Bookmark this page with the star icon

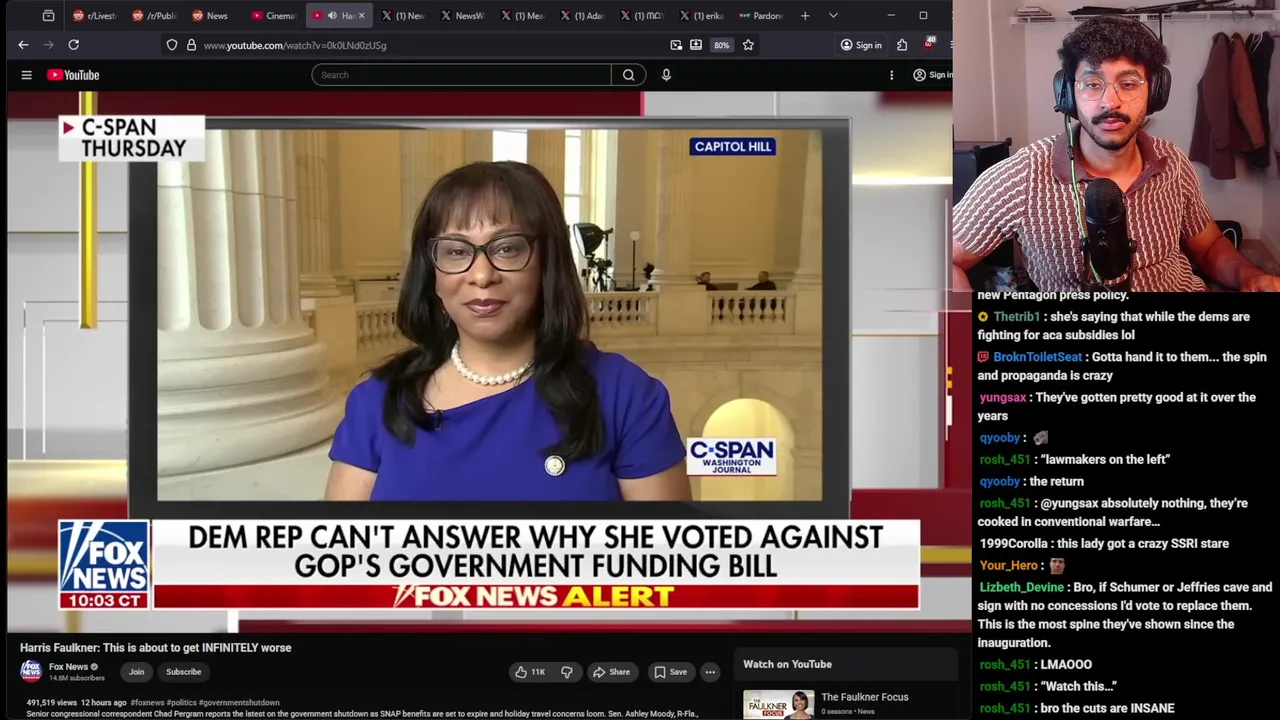pos(748,45)
